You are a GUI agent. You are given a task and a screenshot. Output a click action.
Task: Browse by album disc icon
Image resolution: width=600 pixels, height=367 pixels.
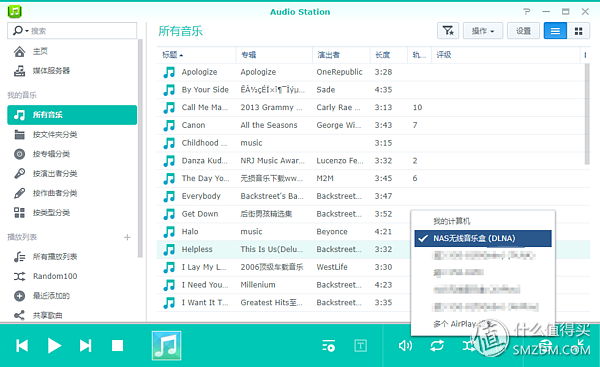[20, 154]
